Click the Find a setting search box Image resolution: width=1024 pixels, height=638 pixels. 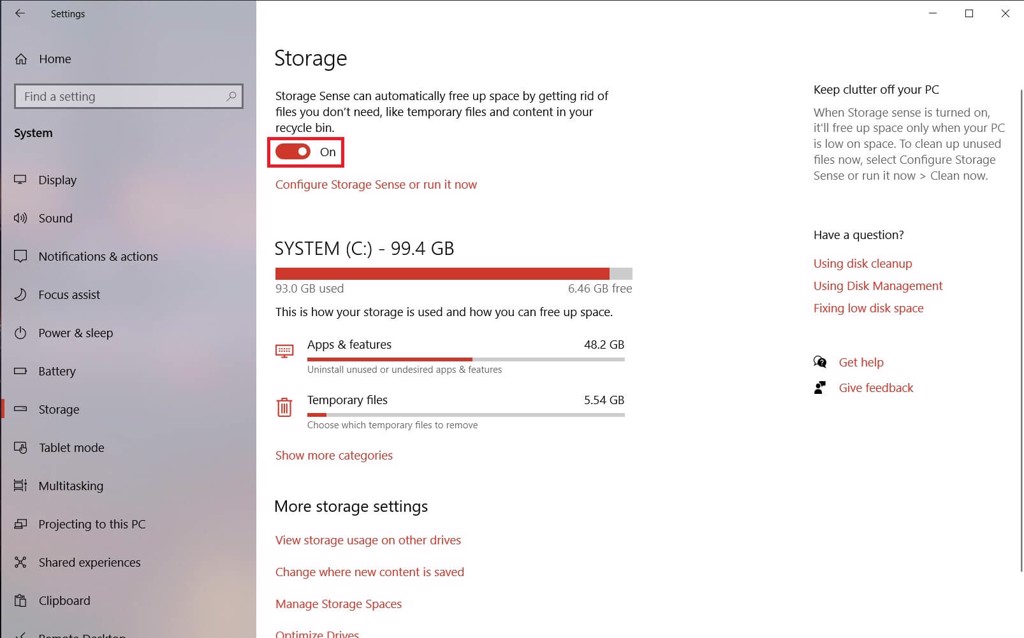tap(129, 96)
